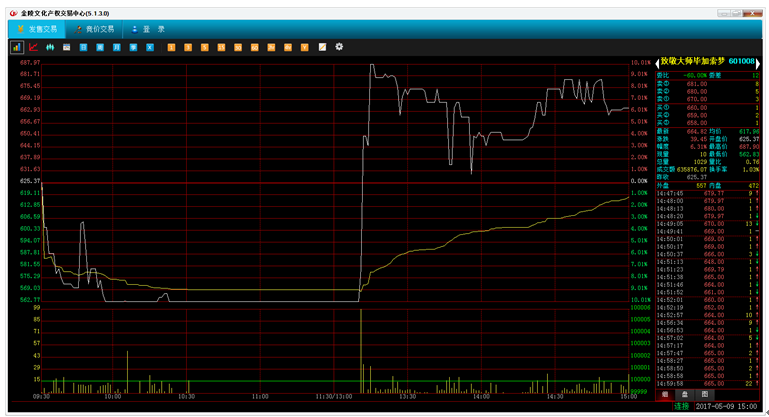Switch to the 图 tab at panel bottom
The image size is (769, 417).
tap(705, 394)
